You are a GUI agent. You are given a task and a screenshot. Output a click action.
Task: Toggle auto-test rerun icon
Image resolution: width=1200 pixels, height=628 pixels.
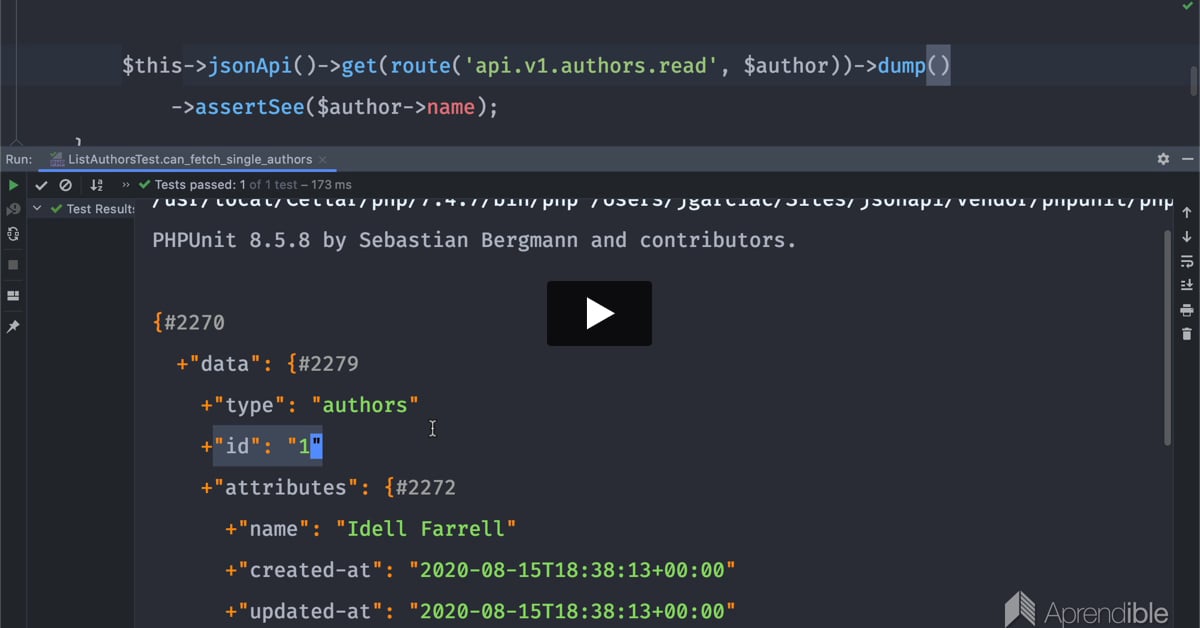(x=13, y=234)
